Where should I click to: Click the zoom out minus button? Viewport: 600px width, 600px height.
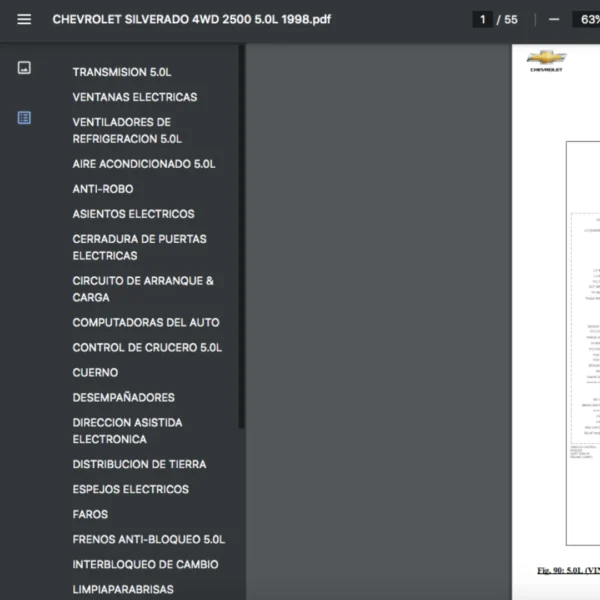(554, 19)
